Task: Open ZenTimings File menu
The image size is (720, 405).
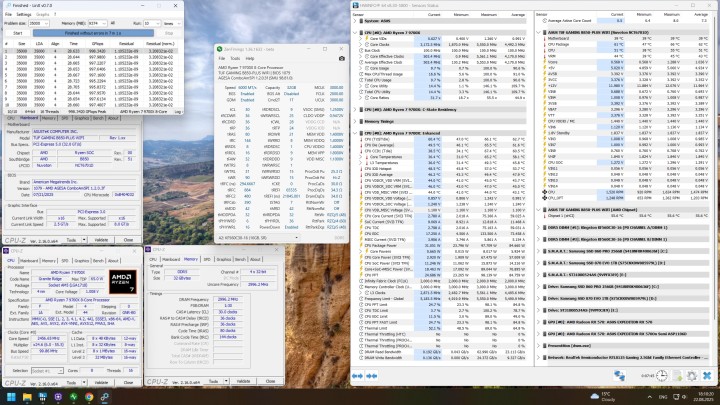Action: point(222,58)
